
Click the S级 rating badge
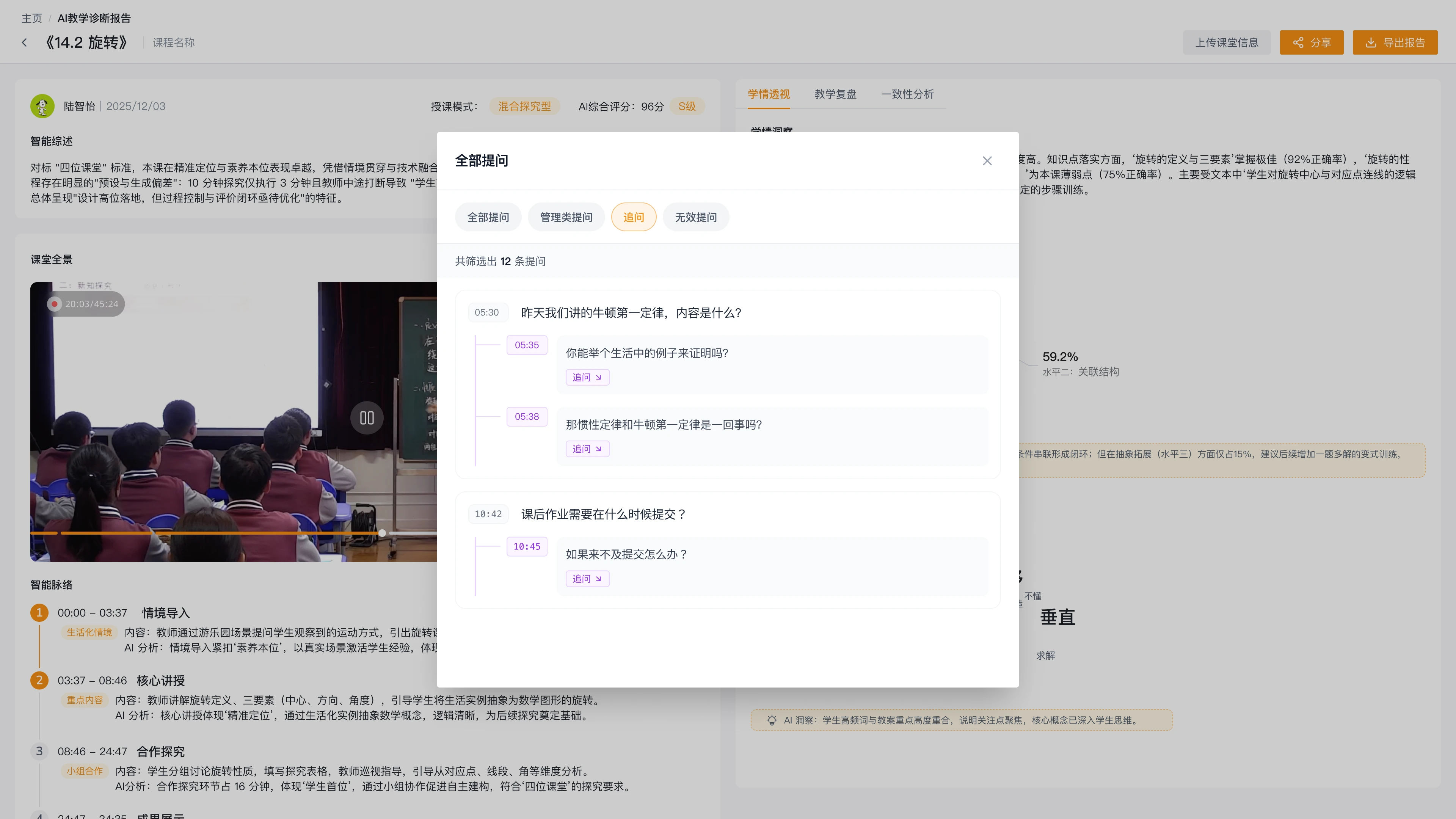(687, 106)
